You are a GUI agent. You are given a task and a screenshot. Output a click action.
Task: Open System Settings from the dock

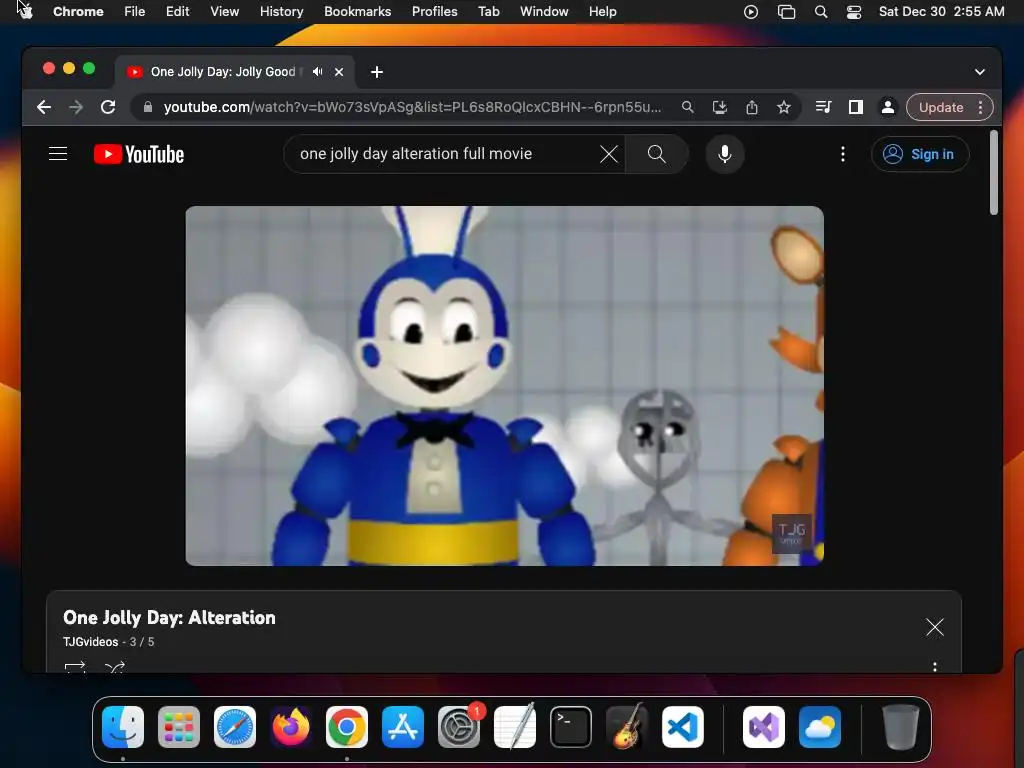(458, 727)
